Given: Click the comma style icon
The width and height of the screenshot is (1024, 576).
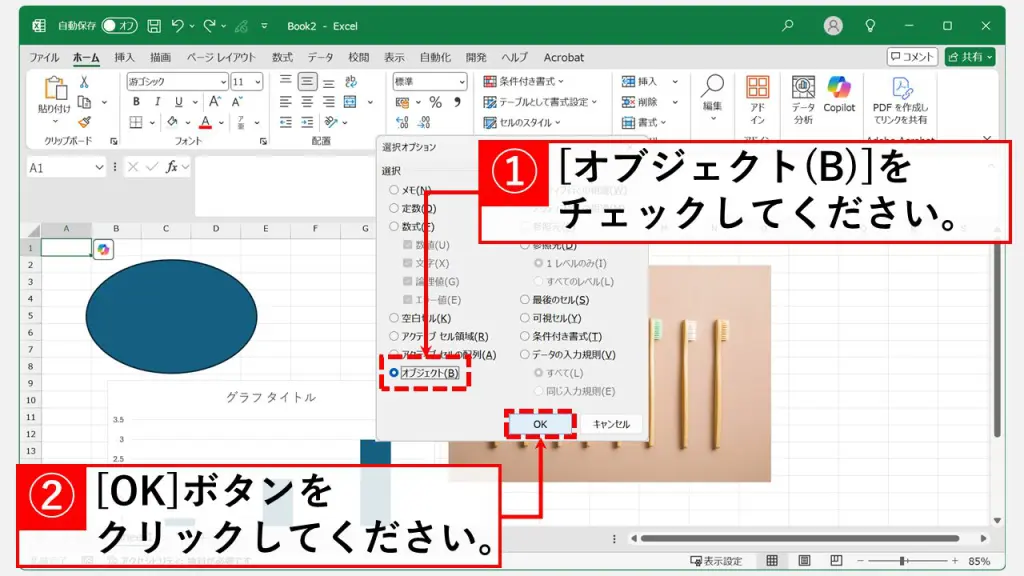Looking at the screenshot, I should (x=457, y=102).
